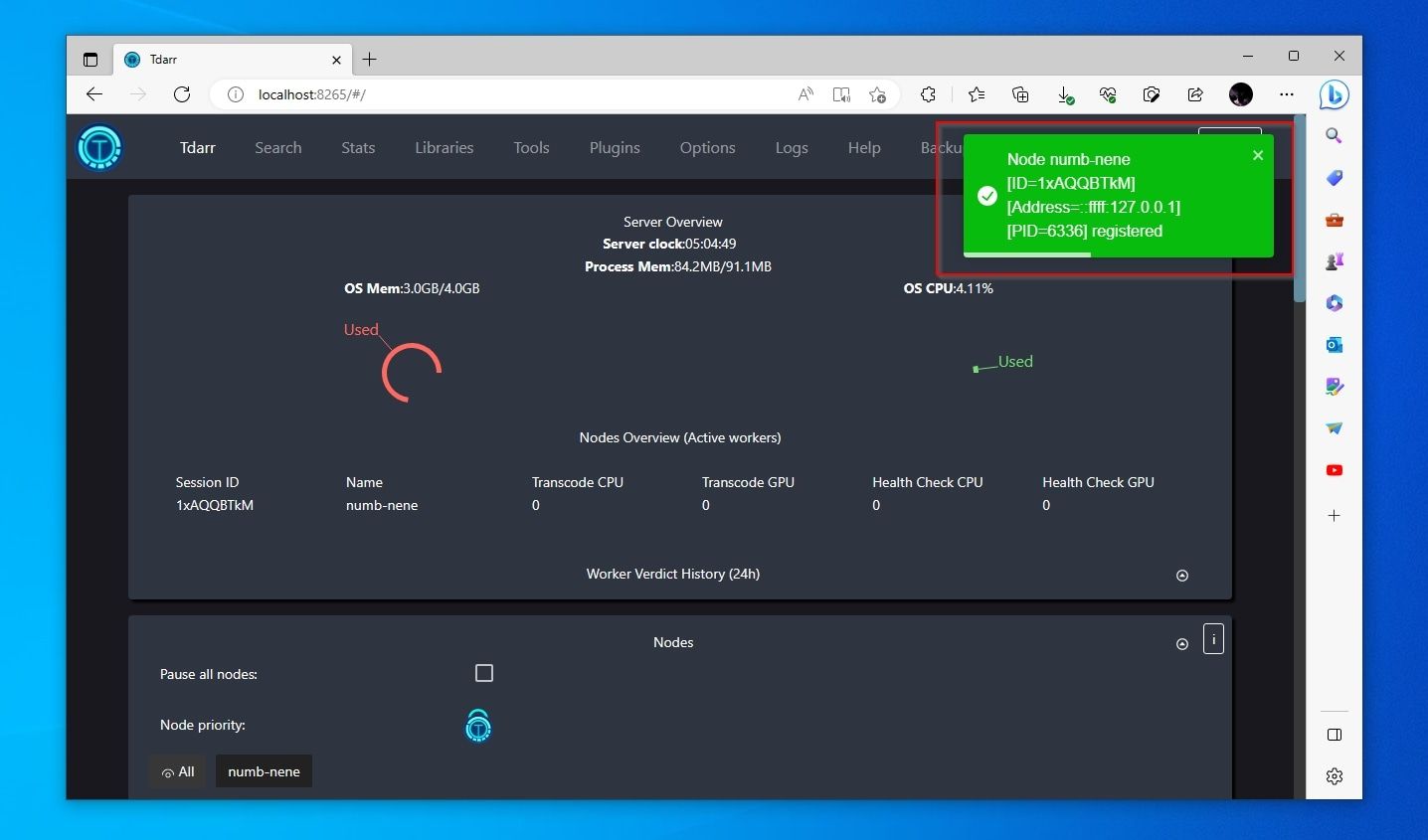1428x840 pixels.
Task: Click the toast notification progress bar
Action: click(1024, 256)
